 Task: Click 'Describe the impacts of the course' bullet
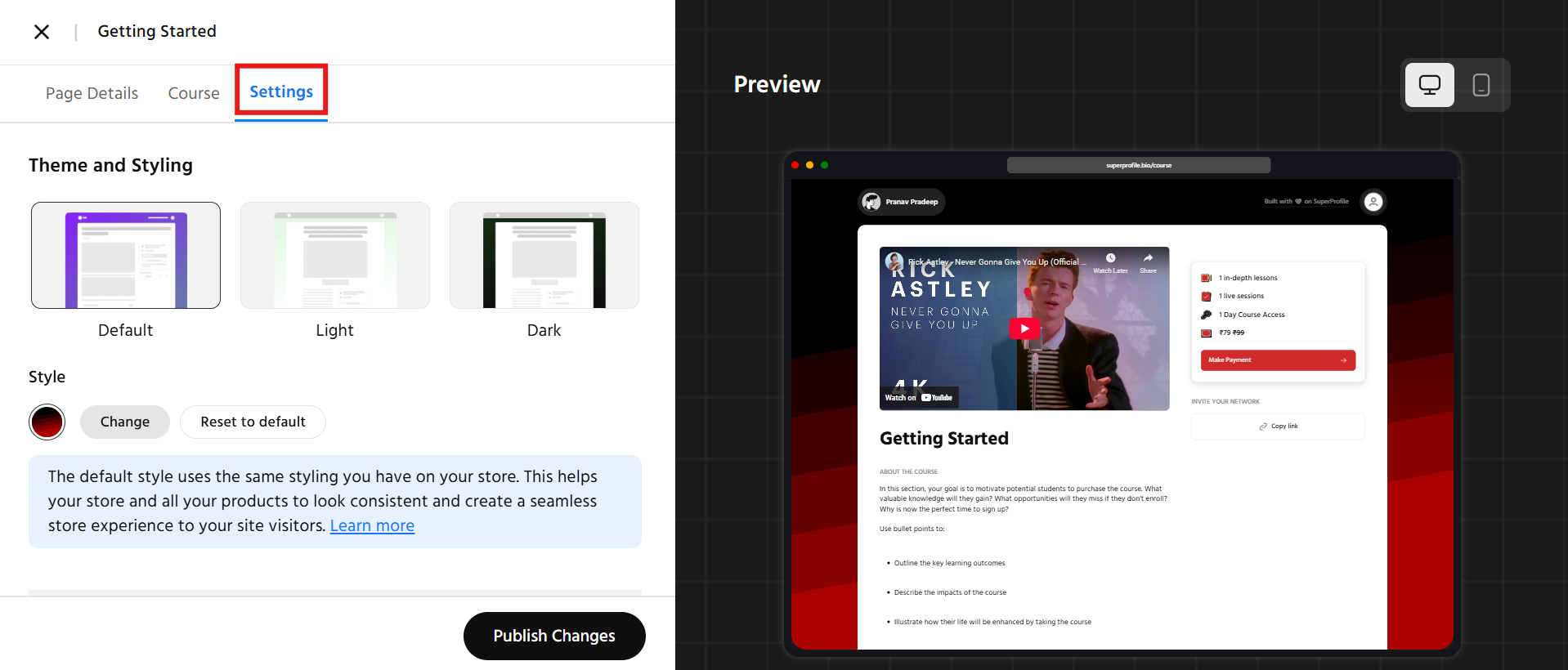point(950,592)
